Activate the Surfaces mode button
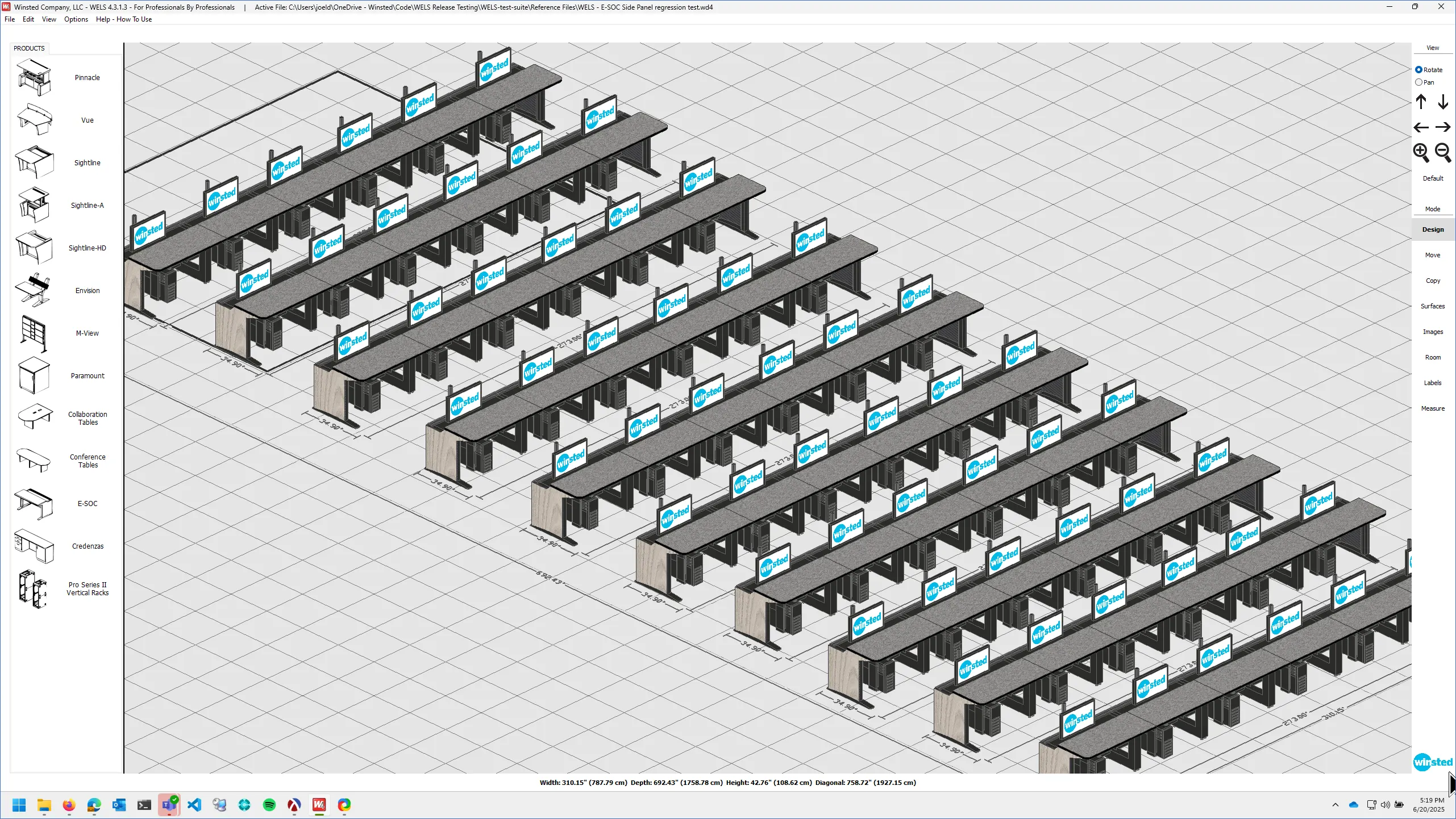This screenshot has height=819, width=1456. (x=1433, y=306)
